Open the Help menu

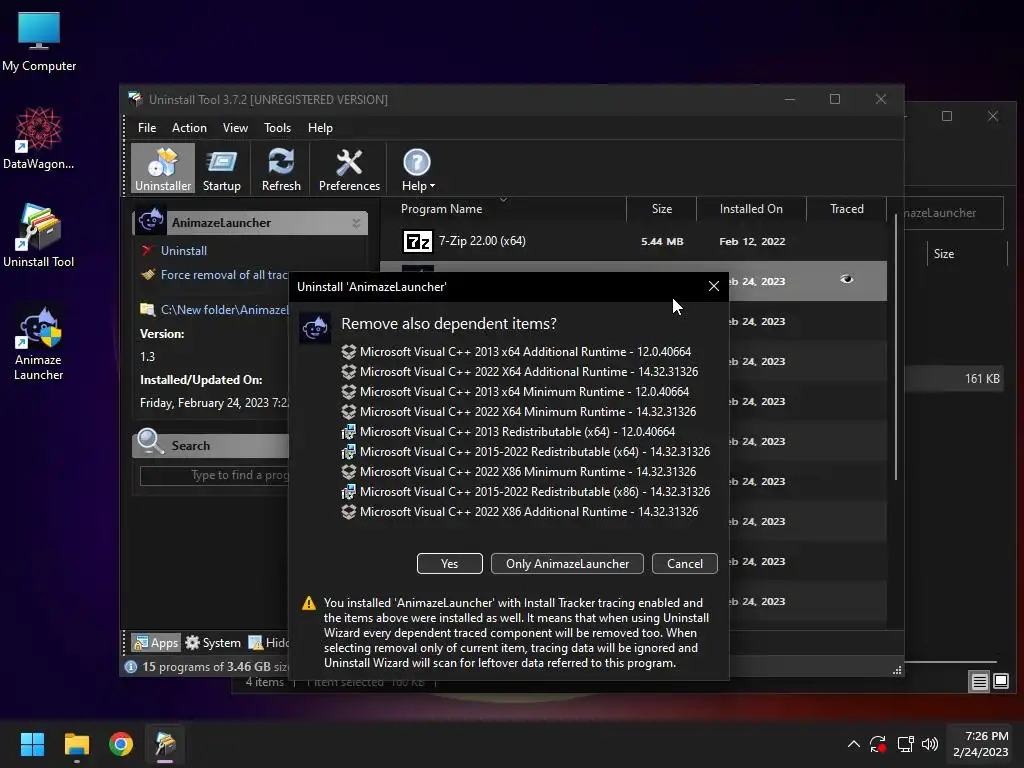click(320, 128)
